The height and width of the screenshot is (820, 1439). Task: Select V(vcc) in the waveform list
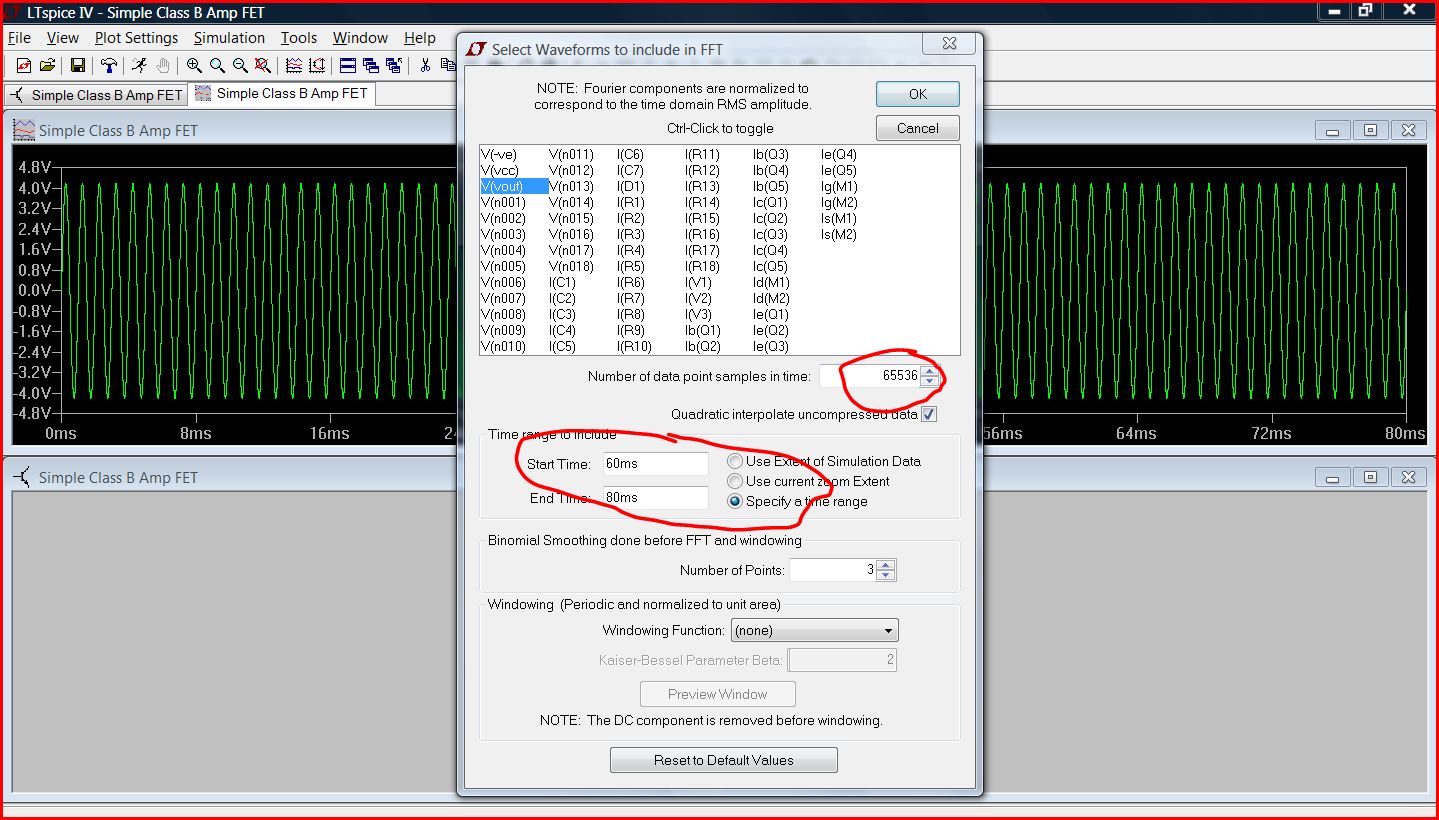pos(499,170)
